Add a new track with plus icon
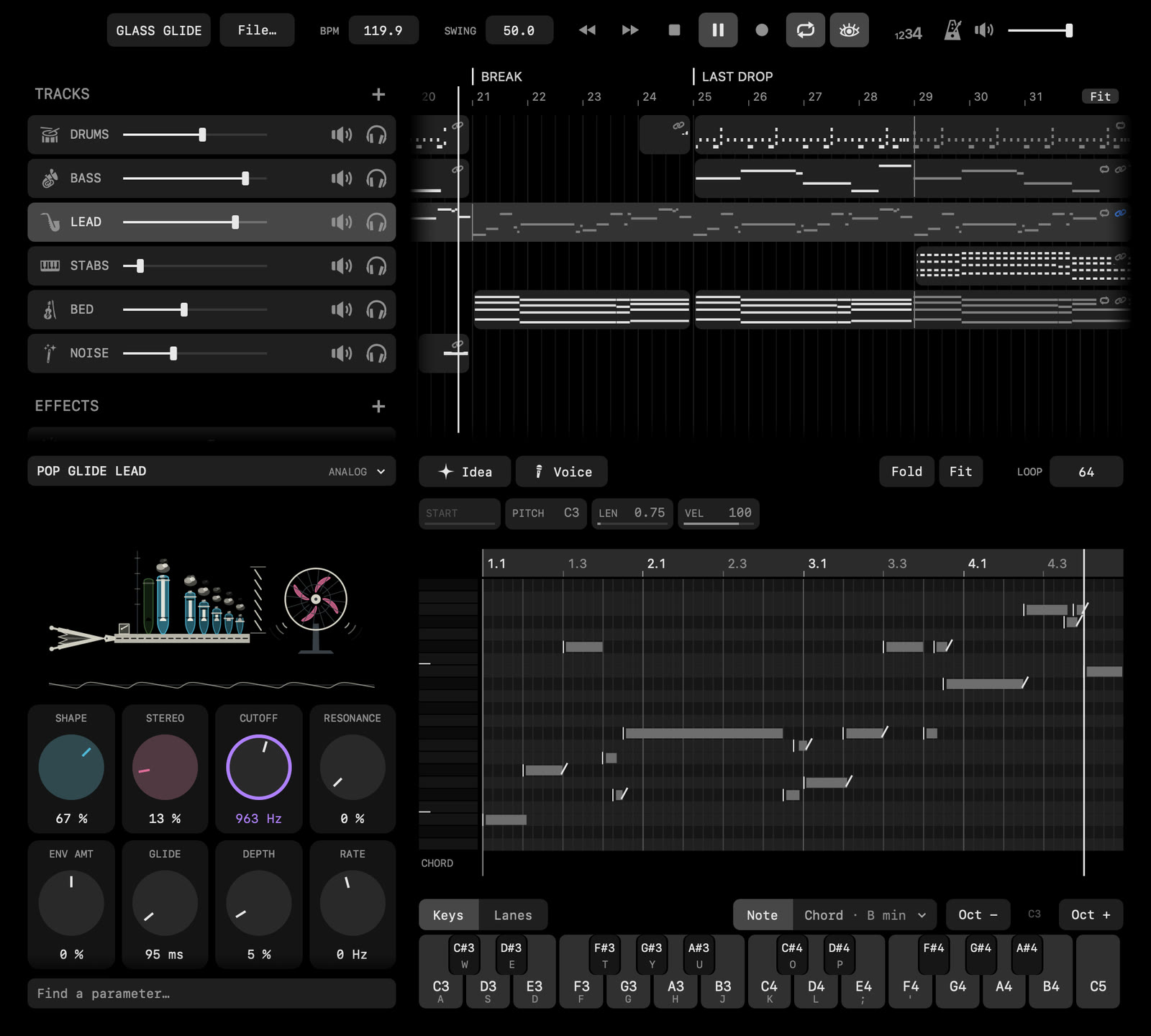 378,94
